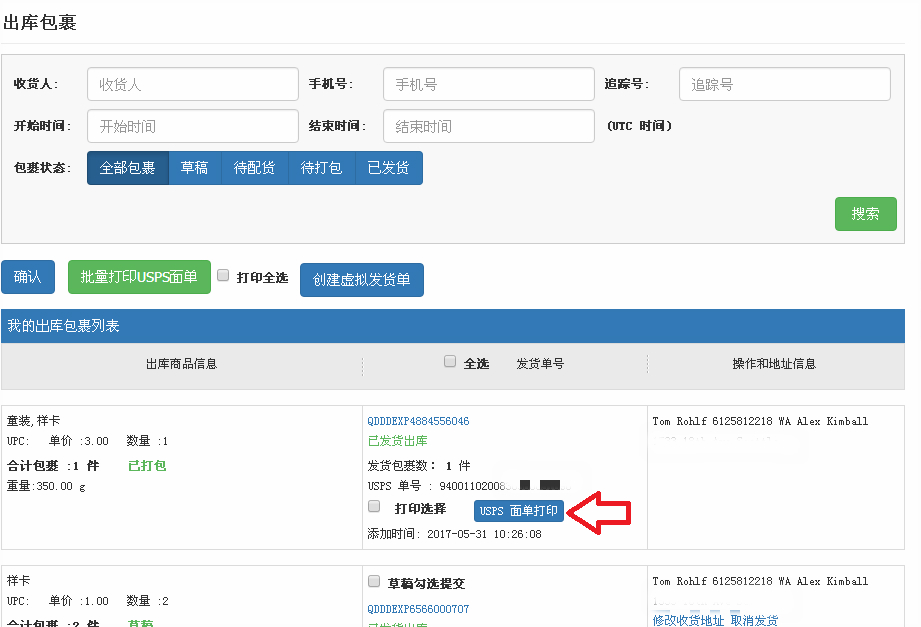Open the 开始时间 date field

[x=193, y=126]
